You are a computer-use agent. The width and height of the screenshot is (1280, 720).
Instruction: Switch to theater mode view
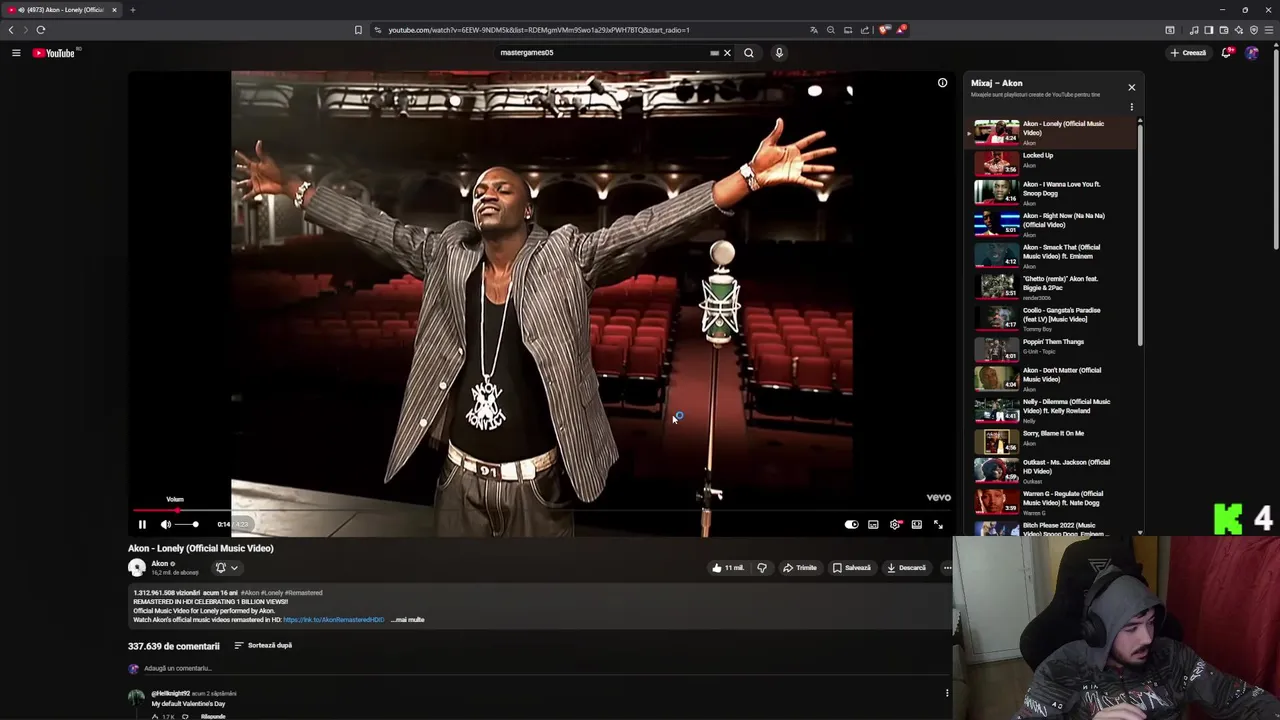pyautogui.click(x=916, y=524)
